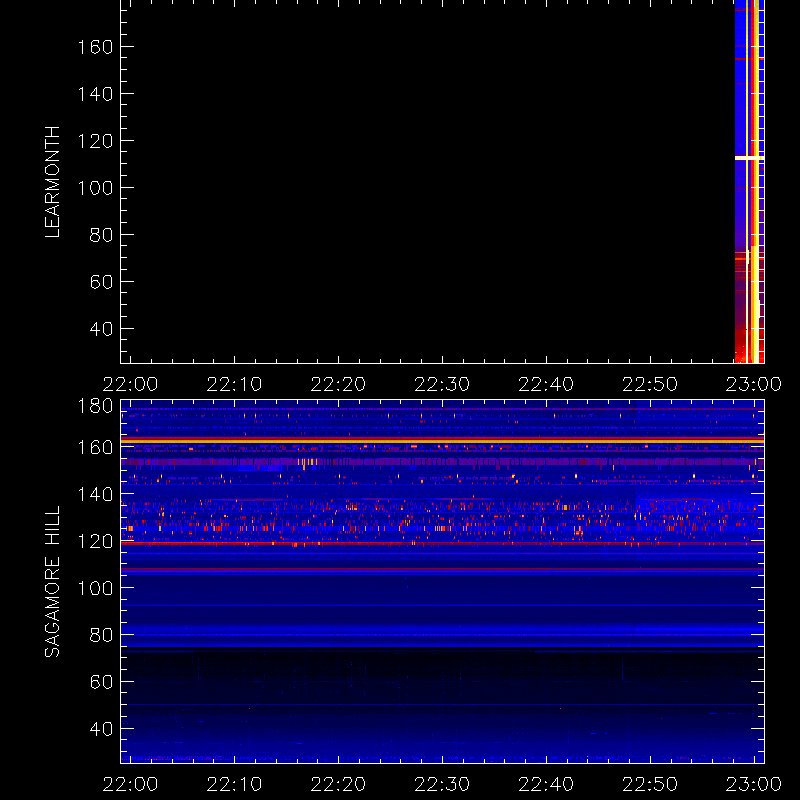The height and width of the screenshot is (800, 800).
Task: Click 22:50 time label under SAGAMORE HILL plot
Action: click(650, 784)
